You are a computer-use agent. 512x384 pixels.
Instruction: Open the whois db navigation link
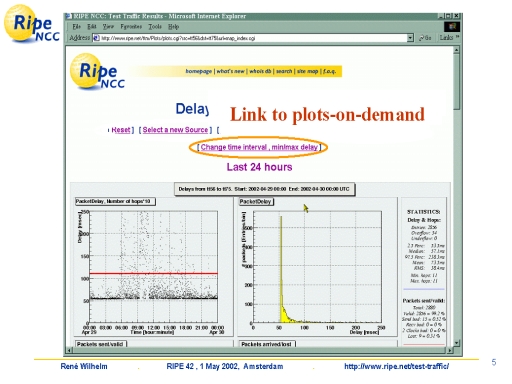[260, 71]
